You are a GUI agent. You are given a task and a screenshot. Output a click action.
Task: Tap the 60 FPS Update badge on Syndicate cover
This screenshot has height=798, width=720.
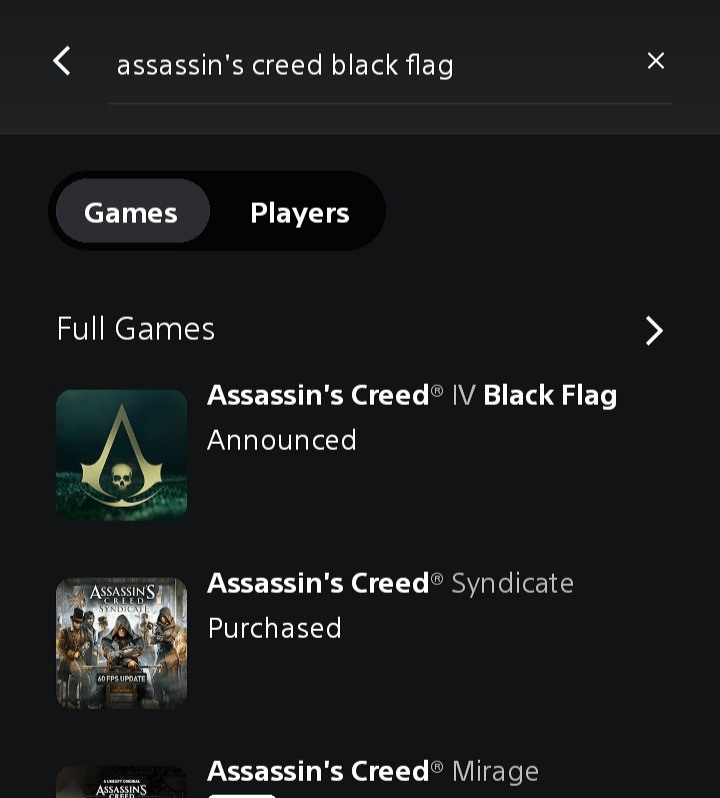[121, 679]
